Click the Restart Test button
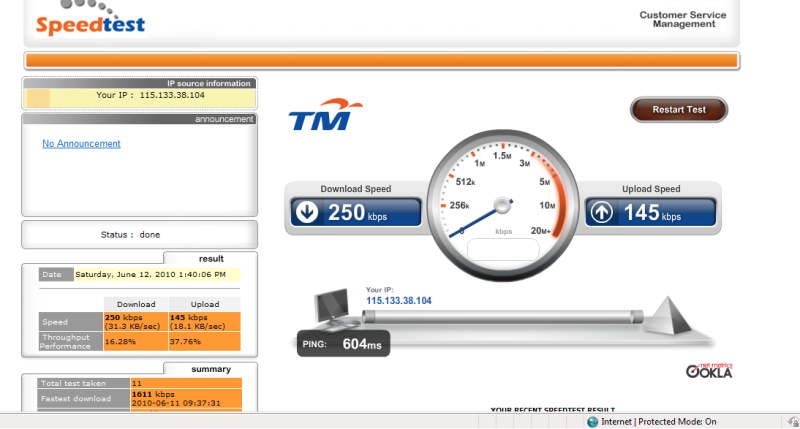This screenshot has height=429, width=800. 679,109
